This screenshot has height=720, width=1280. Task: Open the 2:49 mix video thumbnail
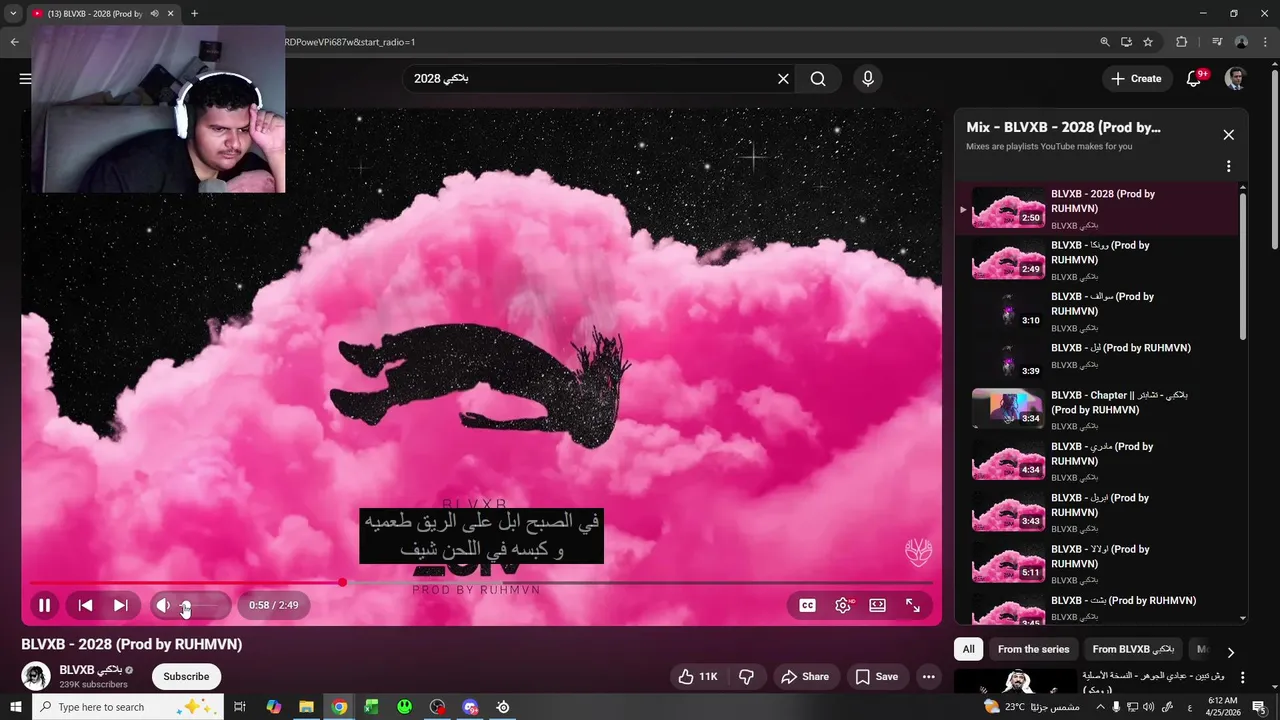click(x=1008, y=260)
